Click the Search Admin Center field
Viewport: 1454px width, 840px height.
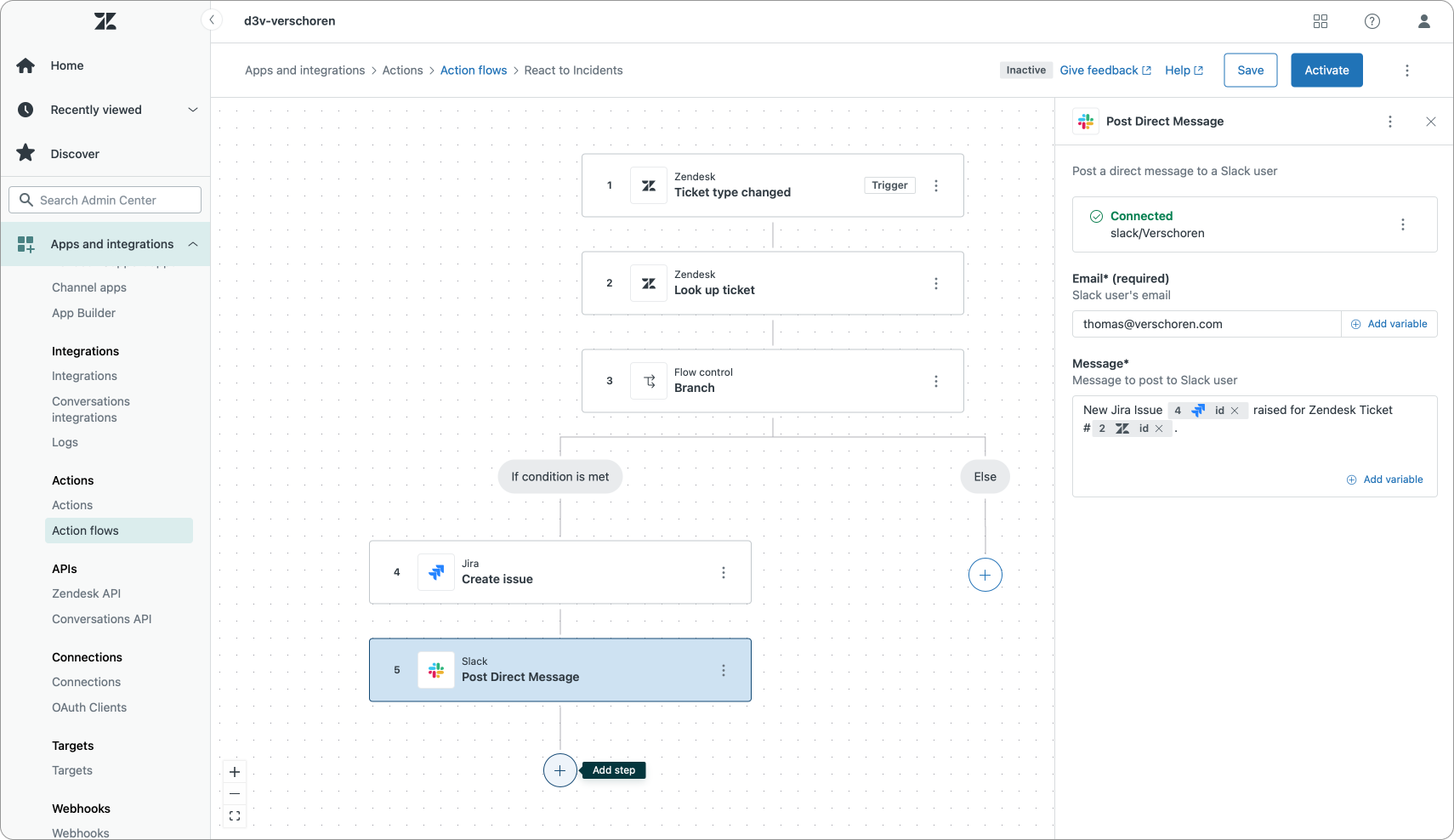point(105,200)
